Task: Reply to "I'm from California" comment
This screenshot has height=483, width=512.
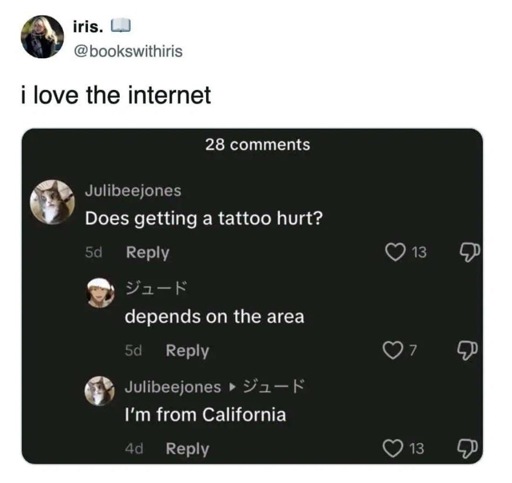Action: 187,449
